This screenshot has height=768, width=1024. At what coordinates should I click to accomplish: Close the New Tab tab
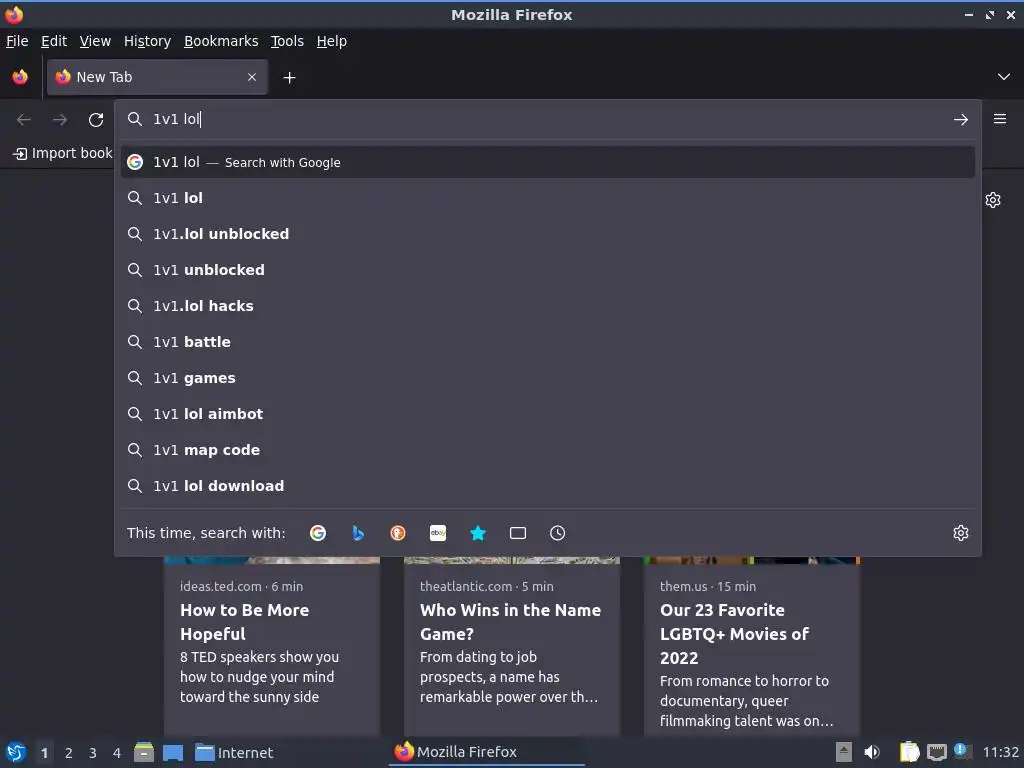[252, 77]
